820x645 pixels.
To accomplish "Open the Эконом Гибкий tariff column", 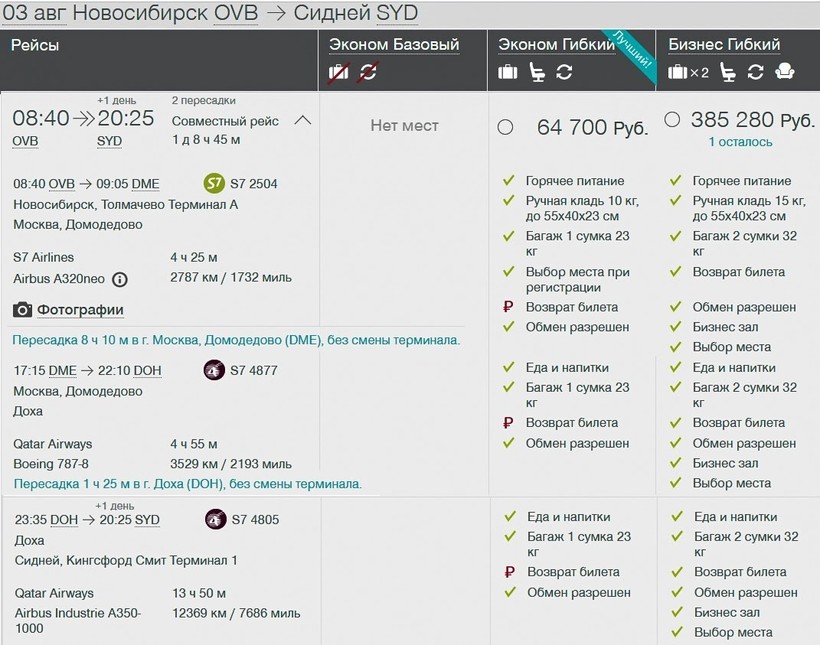I will pos(556,44).
